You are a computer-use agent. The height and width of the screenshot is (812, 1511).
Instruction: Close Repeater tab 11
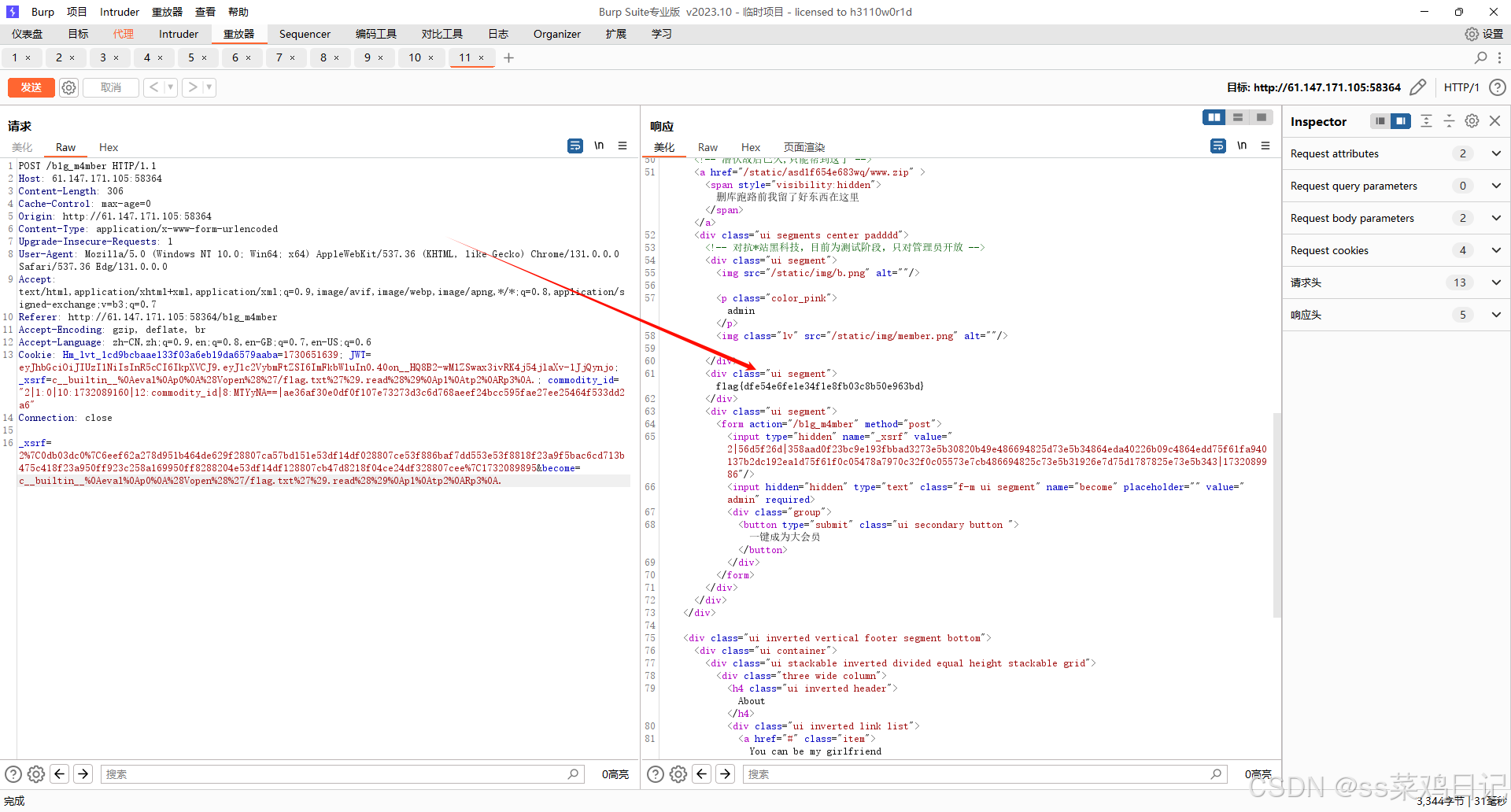482,57
